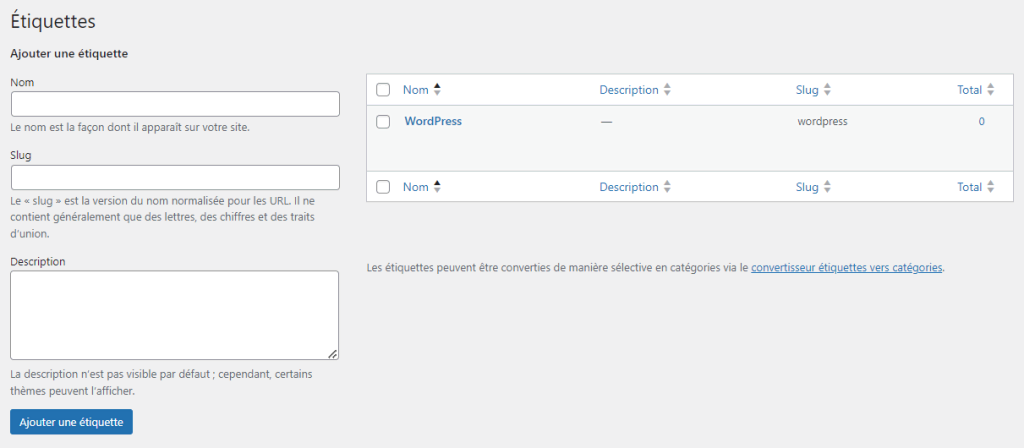Click inside the Description textarea

tap(174, 315)
